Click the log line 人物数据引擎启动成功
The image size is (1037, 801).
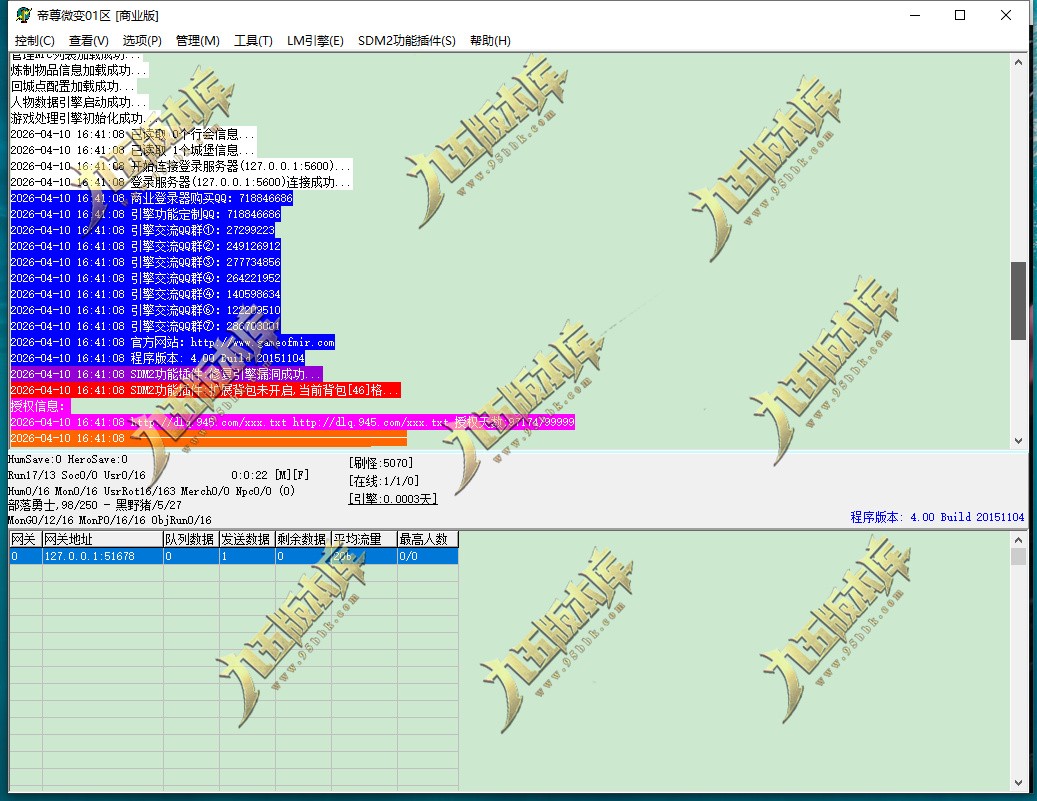(x=79, y=102)
